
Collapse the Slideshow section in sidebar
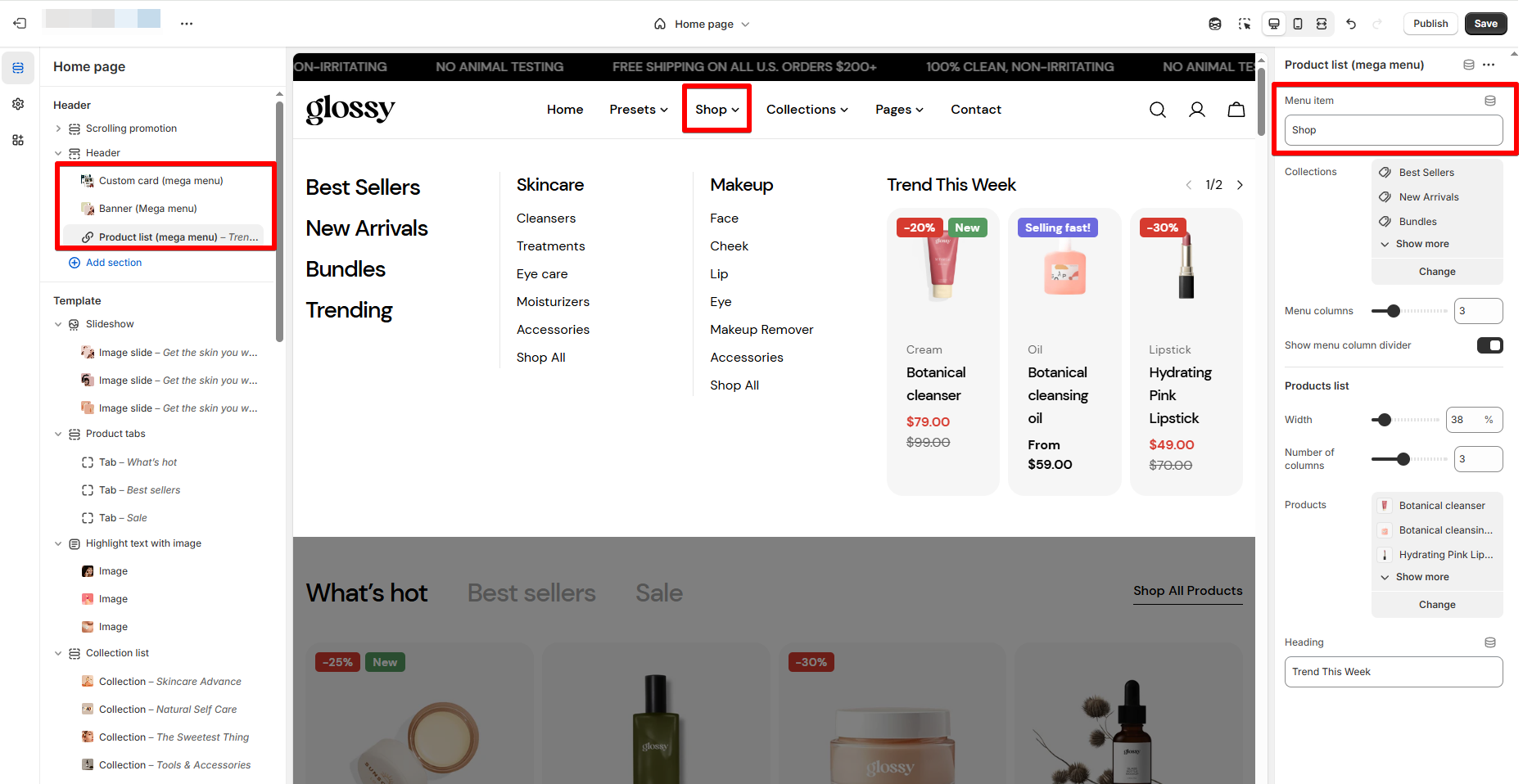(x=58, y=324)
